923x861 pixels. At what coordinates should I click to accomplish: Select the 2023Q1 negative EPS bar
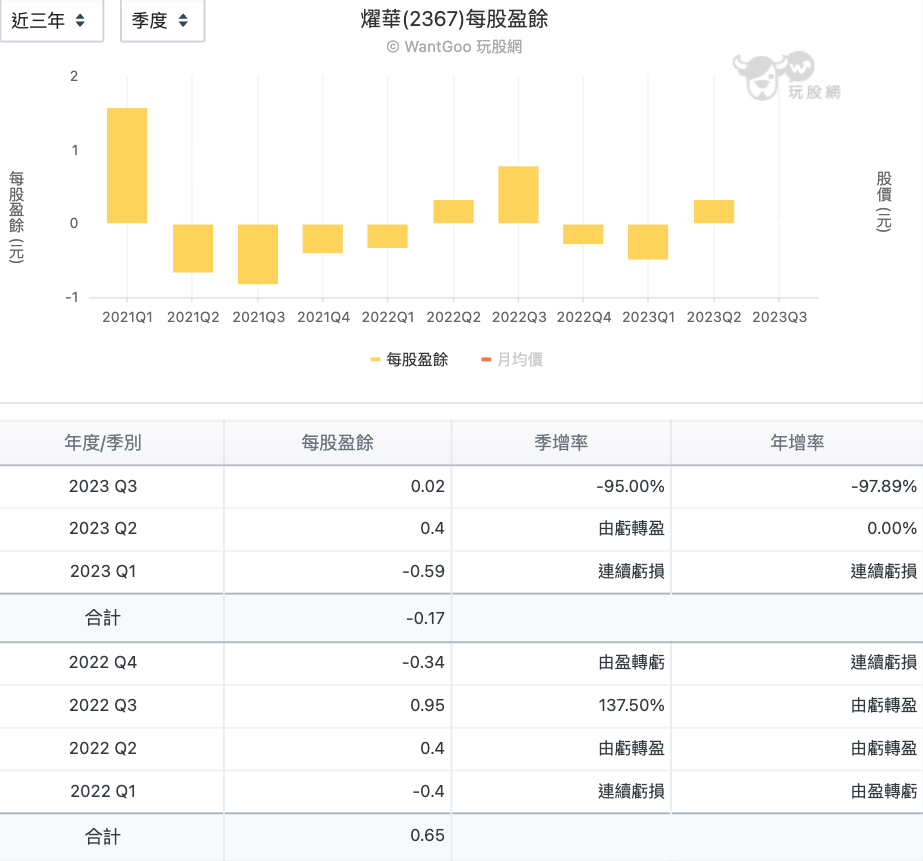(648, 240)
